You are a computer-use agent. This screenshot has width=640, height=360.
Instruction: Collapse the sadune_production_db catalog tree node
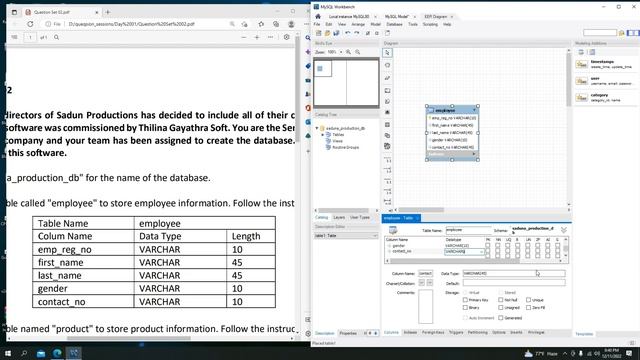click(317, 128)
